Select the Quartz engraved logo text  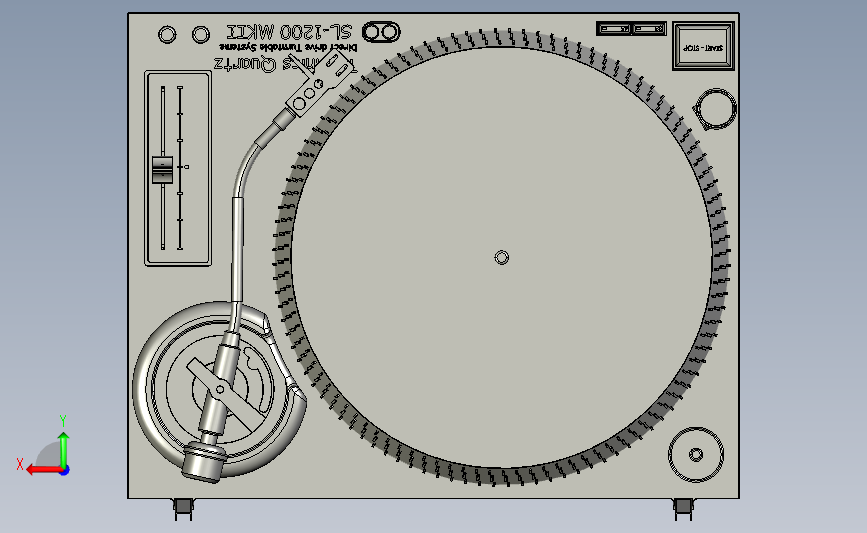[244, 64]
